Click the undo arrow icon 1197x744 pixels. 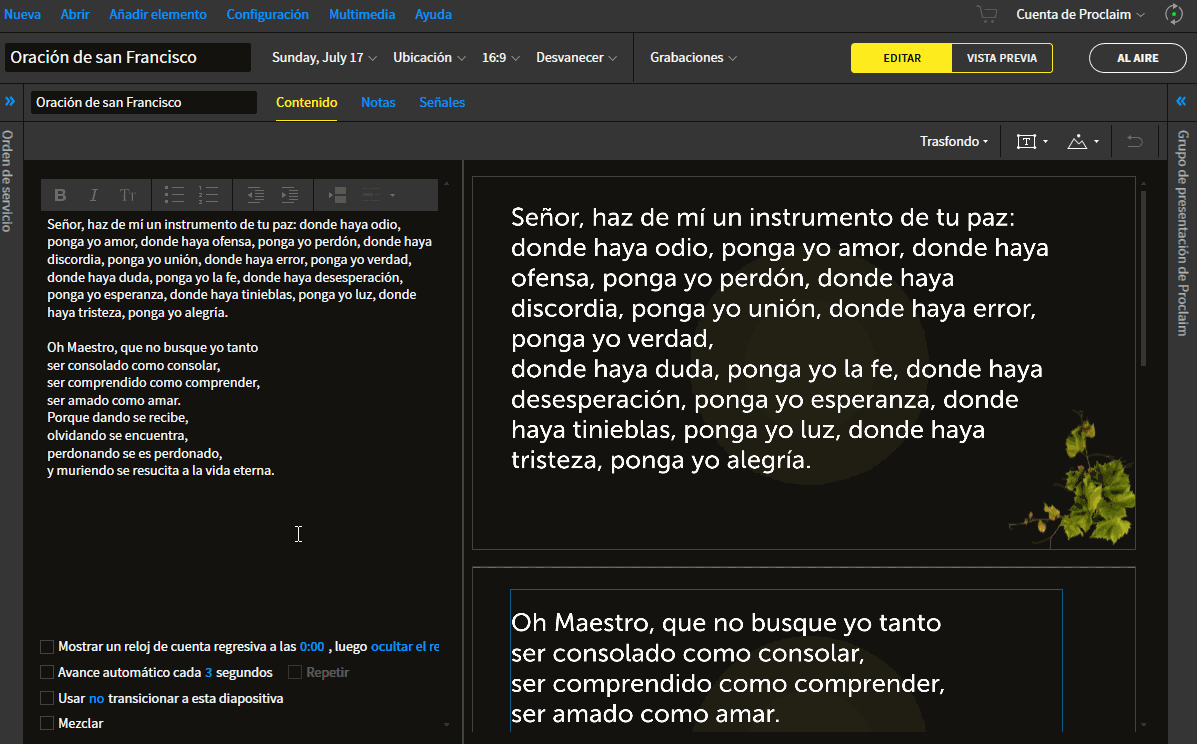click(x=1134, y=141)
